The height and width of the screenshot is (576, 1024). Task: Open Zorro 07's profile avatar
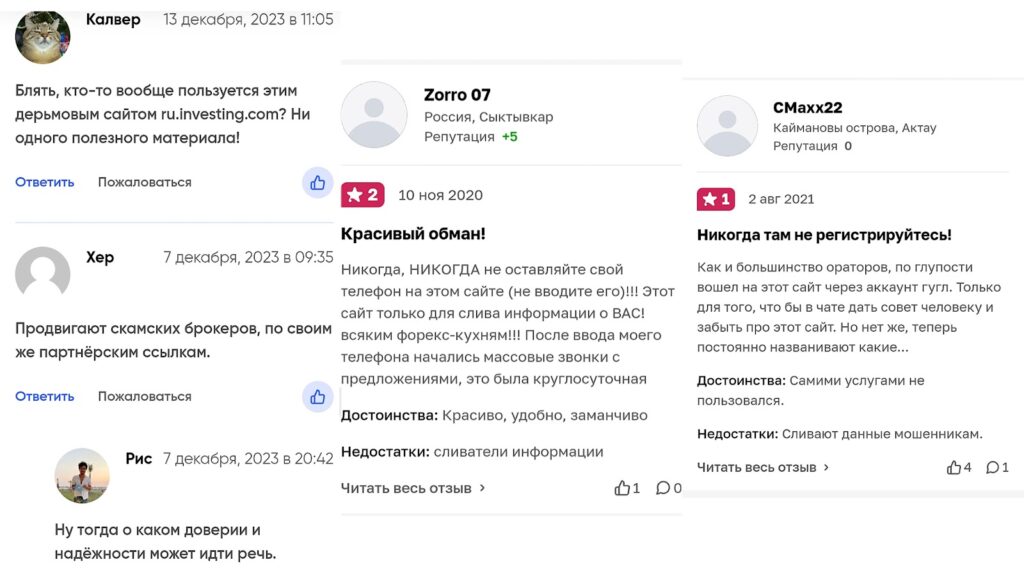[374, 113]
